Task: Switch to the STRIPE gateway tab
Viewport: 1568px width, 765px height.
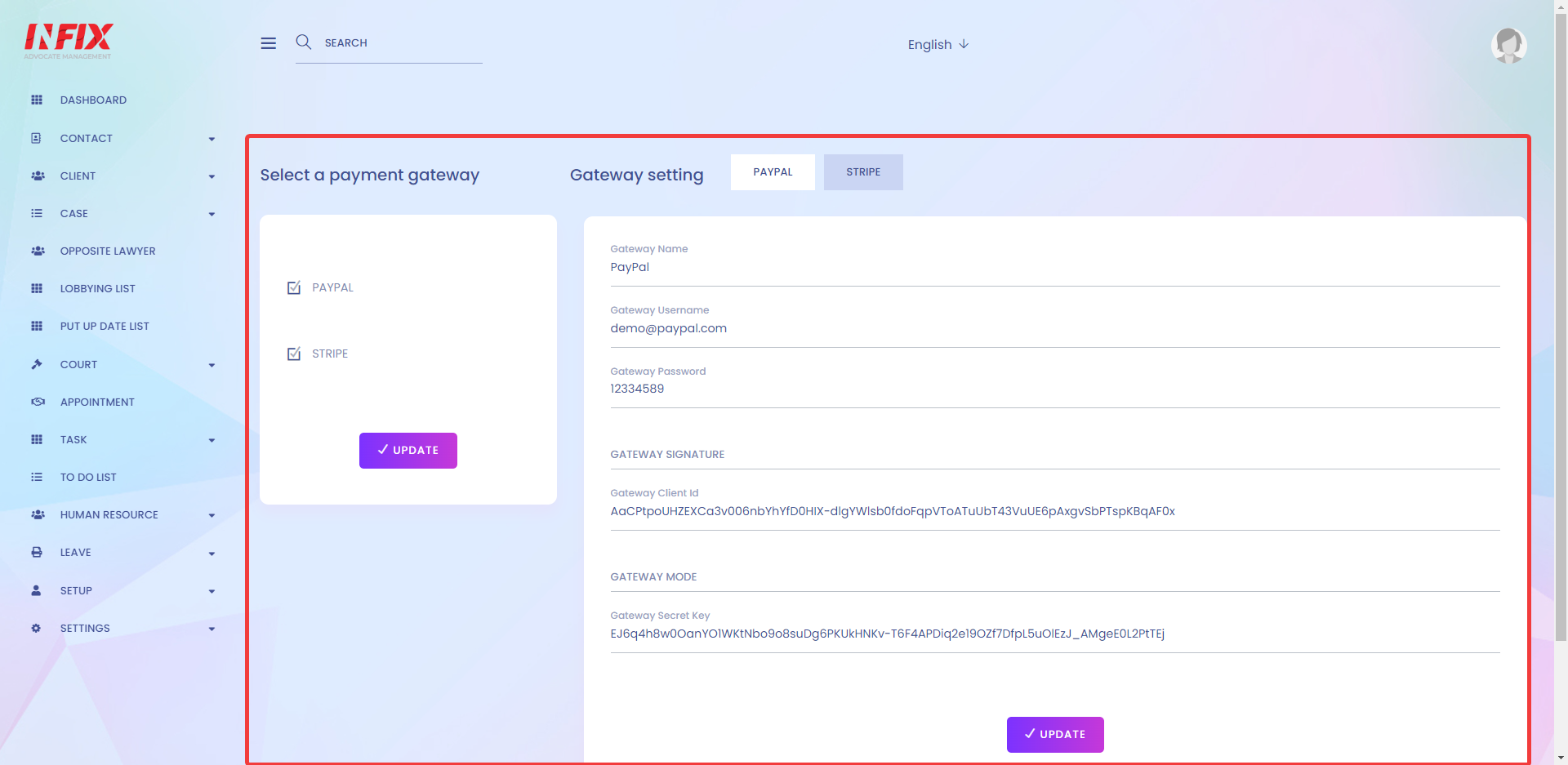Action: pos(863,172)
